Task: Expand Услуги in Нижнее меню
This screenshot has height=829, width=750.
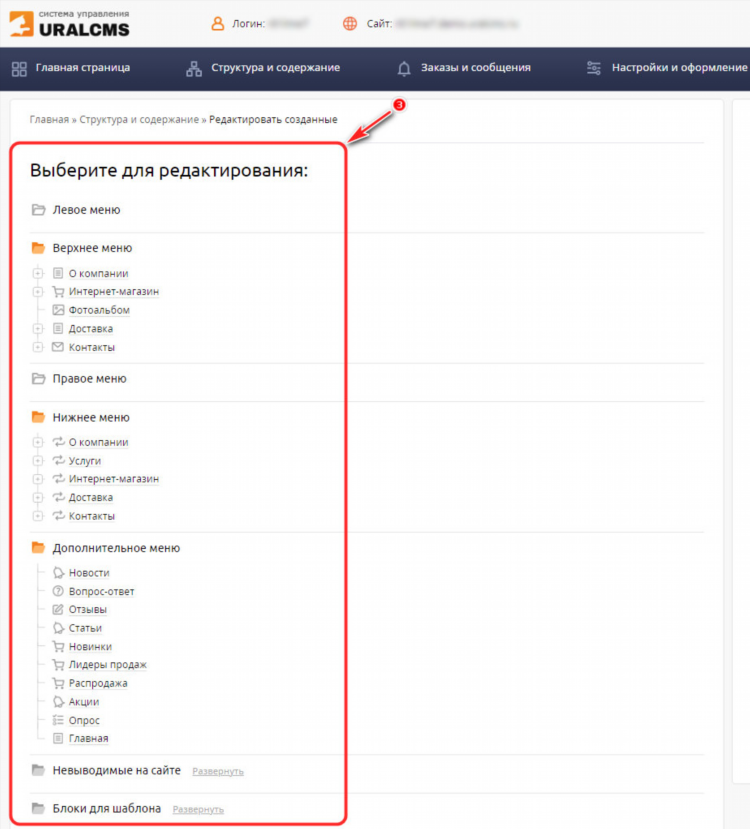Action: (38, 460)
